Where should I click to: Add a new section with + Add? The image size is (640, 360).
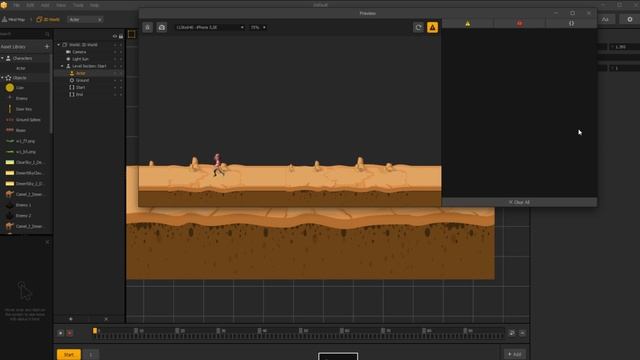(515, 354)
